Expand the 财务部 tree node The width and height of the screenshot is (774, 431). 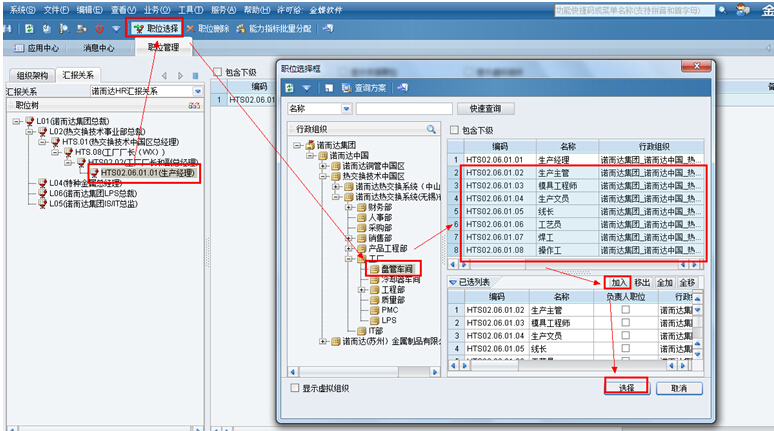coord(349,208)
